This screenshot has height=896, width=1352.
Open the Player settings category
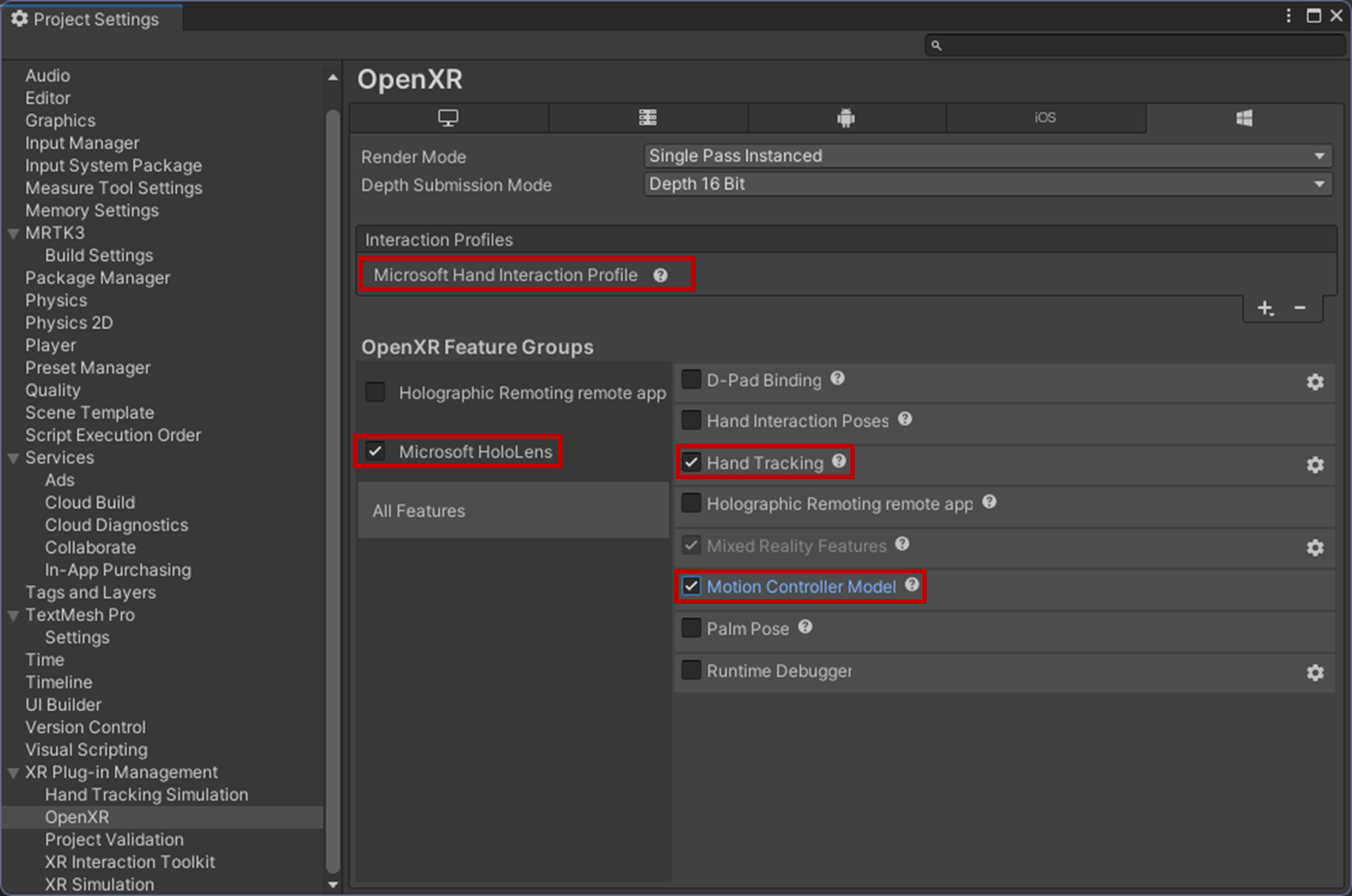[50, 345]
